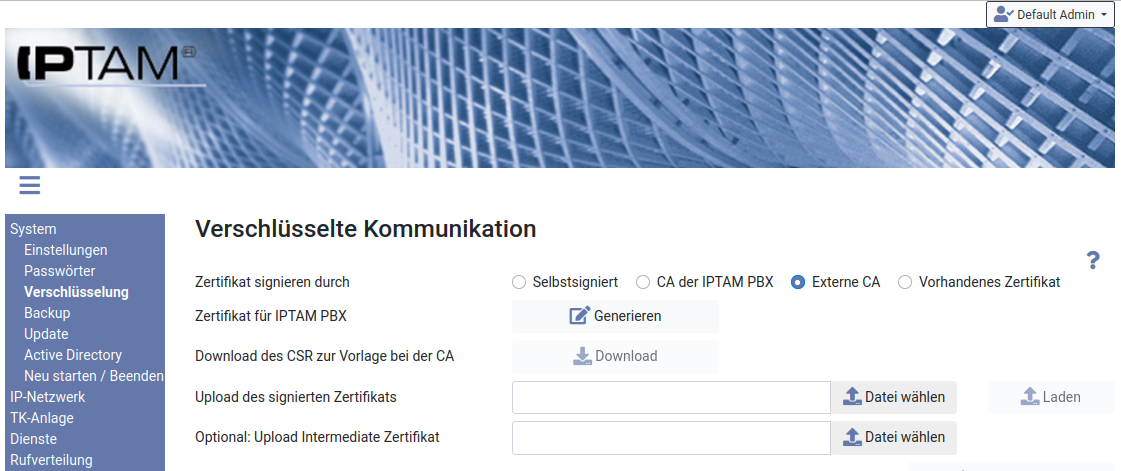Open the hamburger navigation menu
This screenshot has height=471, width=1121.
pyautogui.click(x=29, y=185)
